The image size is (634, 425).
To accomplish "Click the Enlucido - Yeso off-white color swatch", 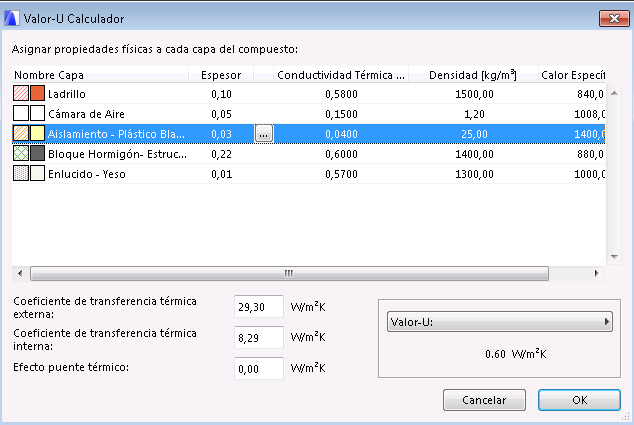I will (37, 173).
